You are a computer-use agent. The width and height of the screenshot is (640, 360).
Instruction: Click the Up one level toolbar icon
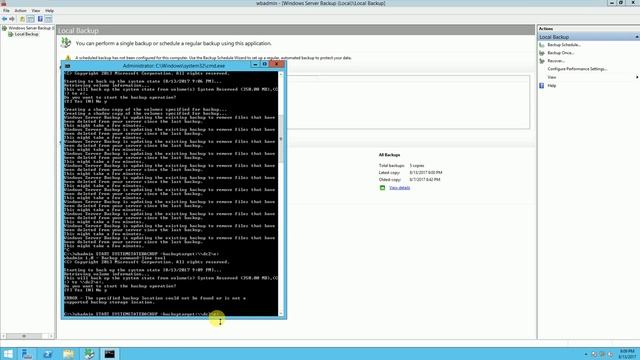pyautogui.click(x=22, y=19)
